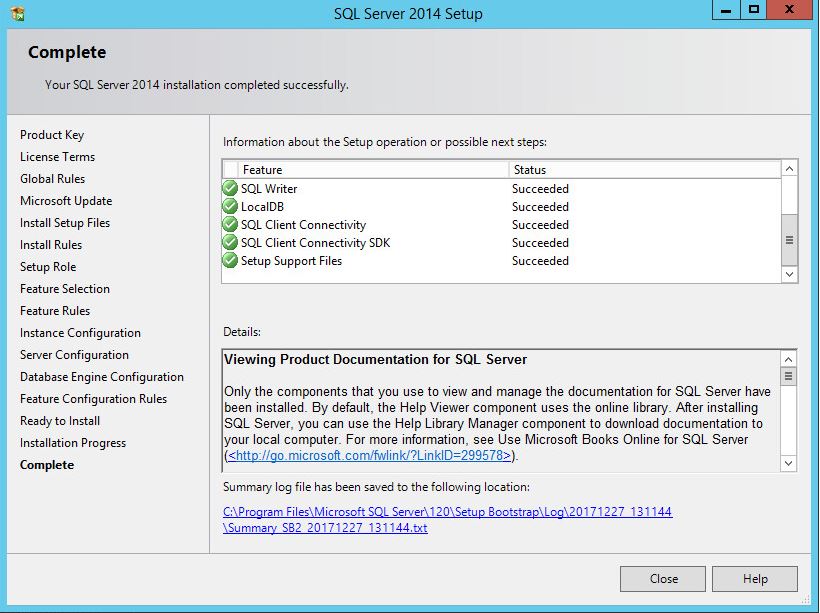Open the Summary_SB2_20171227_131144.txt link
The width and height of the screenshot is (820, 613).
click(x=325, y=528)
